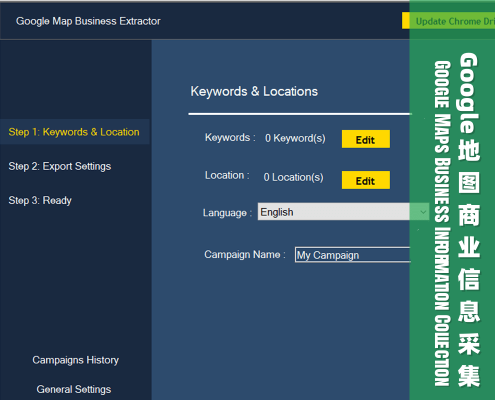This screenshot has width=495, height=400.
Task: Click the large Google 地图商业信息采集 banner title
Action: [469, 220]
